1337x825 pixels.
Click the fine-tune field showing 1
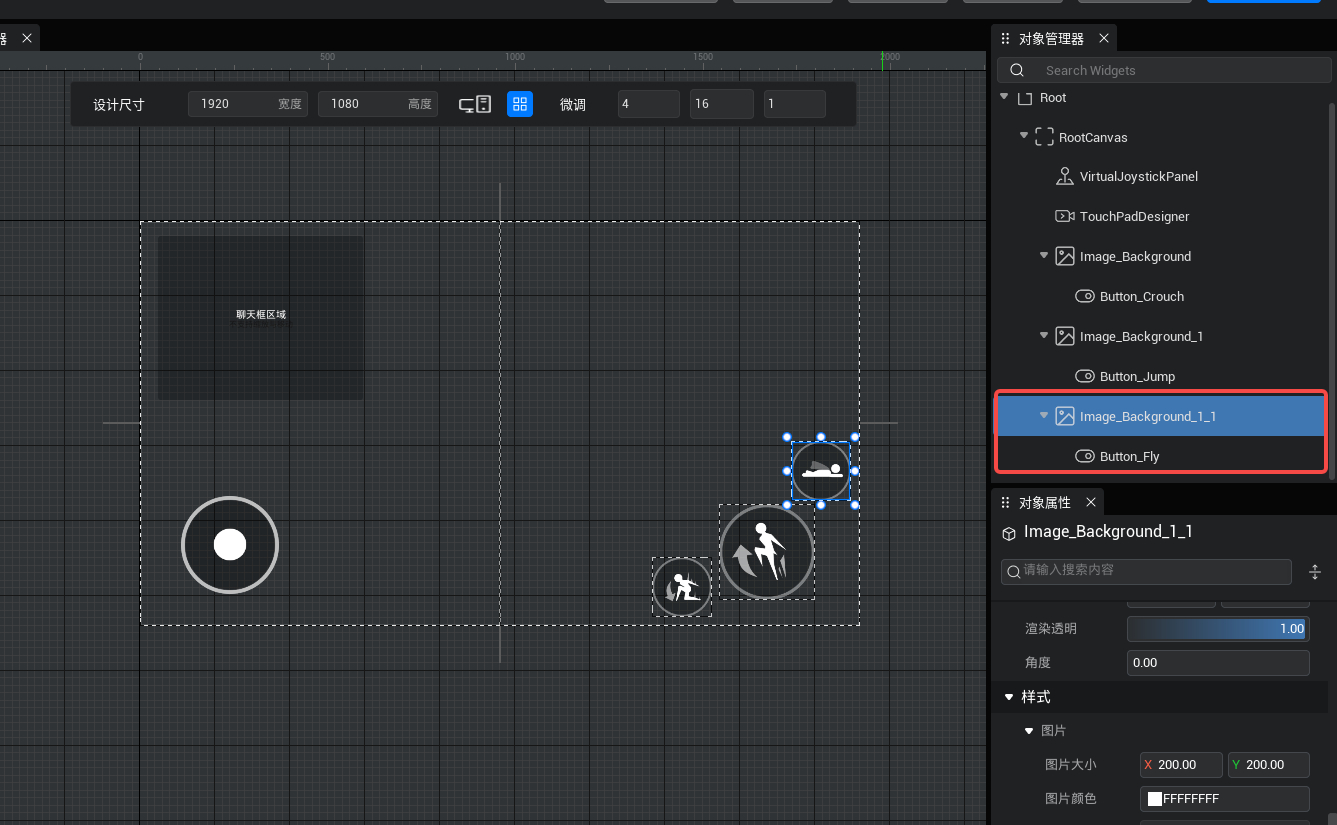[794, 104]
